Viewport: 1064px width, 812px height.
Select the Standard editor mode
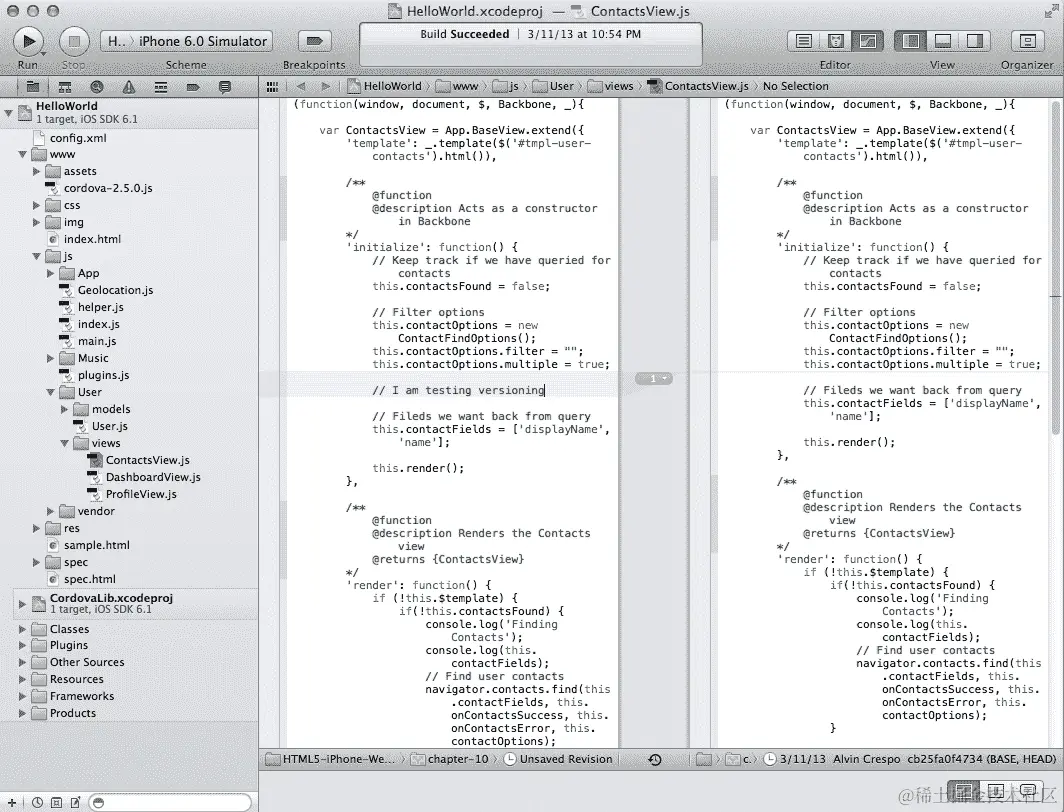click(x=803, y=42)
